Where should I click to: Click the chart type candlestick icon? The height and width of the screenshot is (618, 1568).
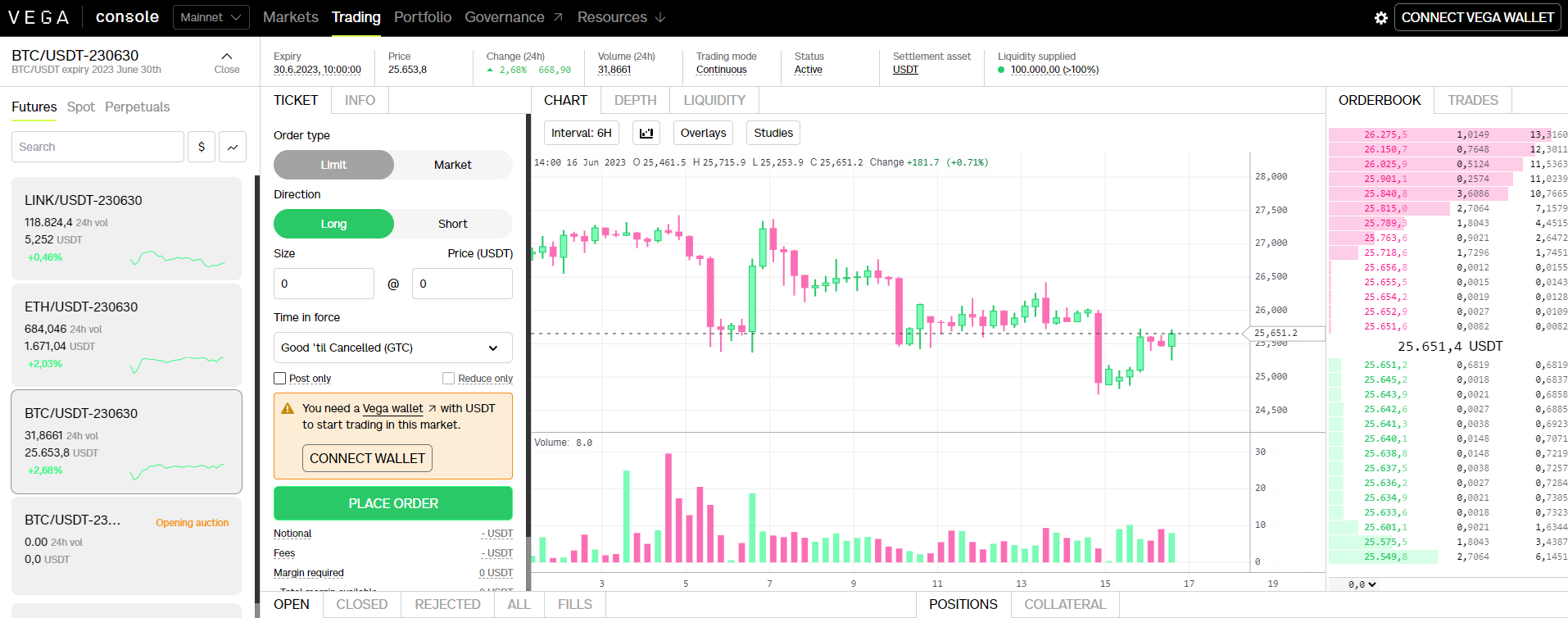646,133
